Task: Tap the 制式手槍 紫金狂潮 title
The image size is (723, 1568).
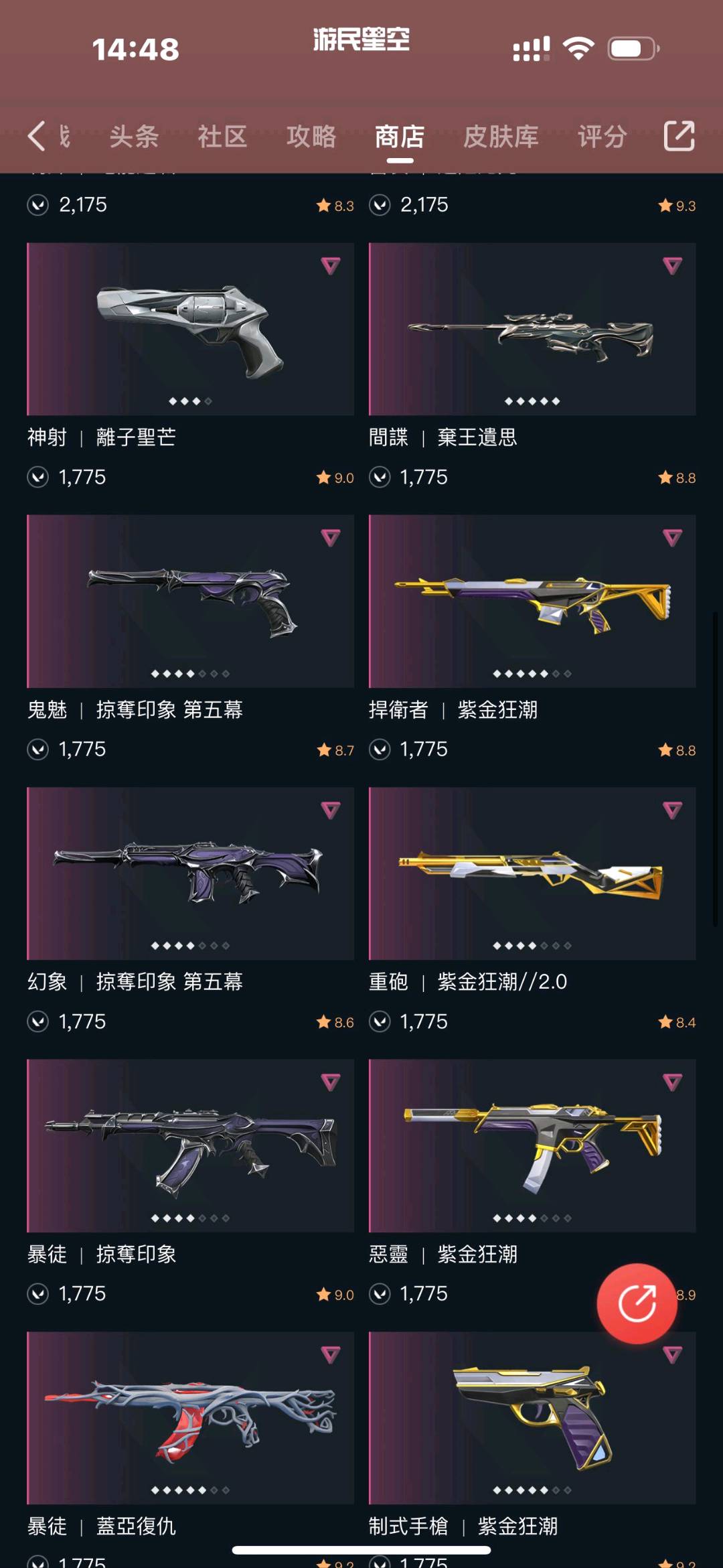Action: (463, 1526)
